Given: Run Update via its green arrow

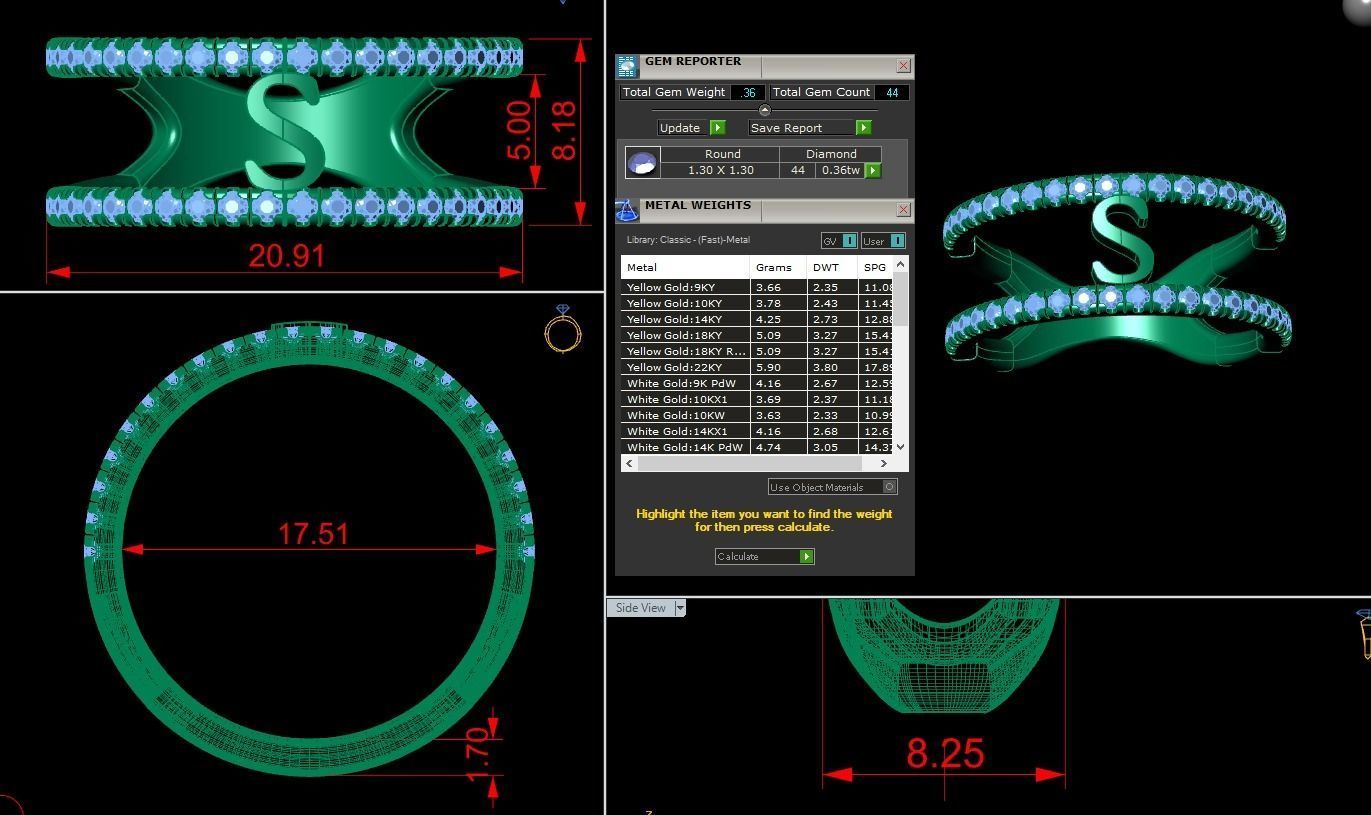Looking at the screenshot, I should [717, 128].
